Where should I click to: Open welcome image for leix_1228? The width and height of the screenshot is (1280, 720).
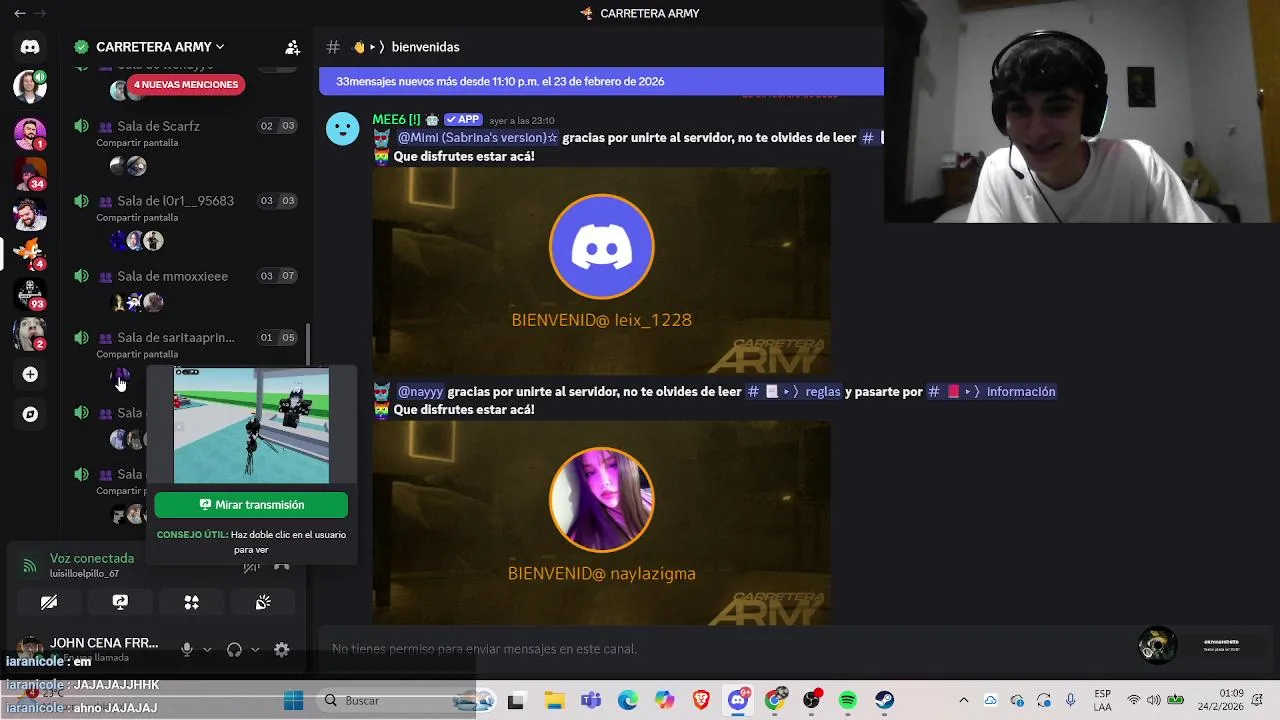[x=601, y=271]
